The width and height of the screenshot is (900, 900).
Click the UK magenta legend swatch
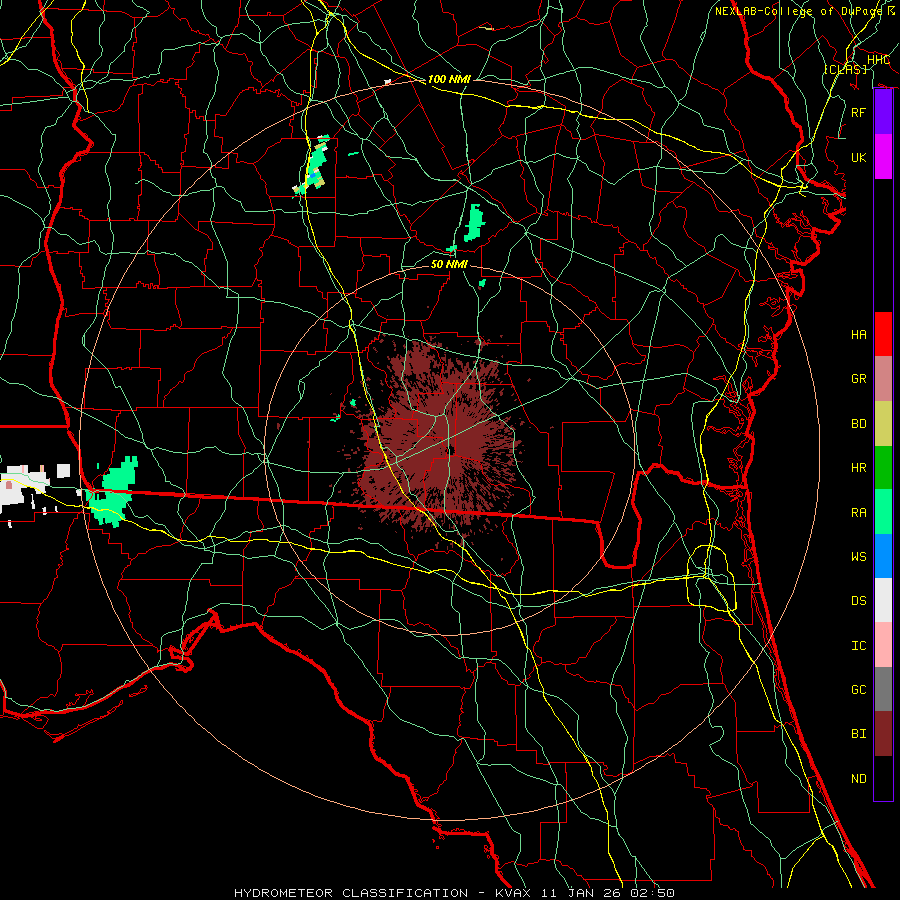tap(883, 157)
